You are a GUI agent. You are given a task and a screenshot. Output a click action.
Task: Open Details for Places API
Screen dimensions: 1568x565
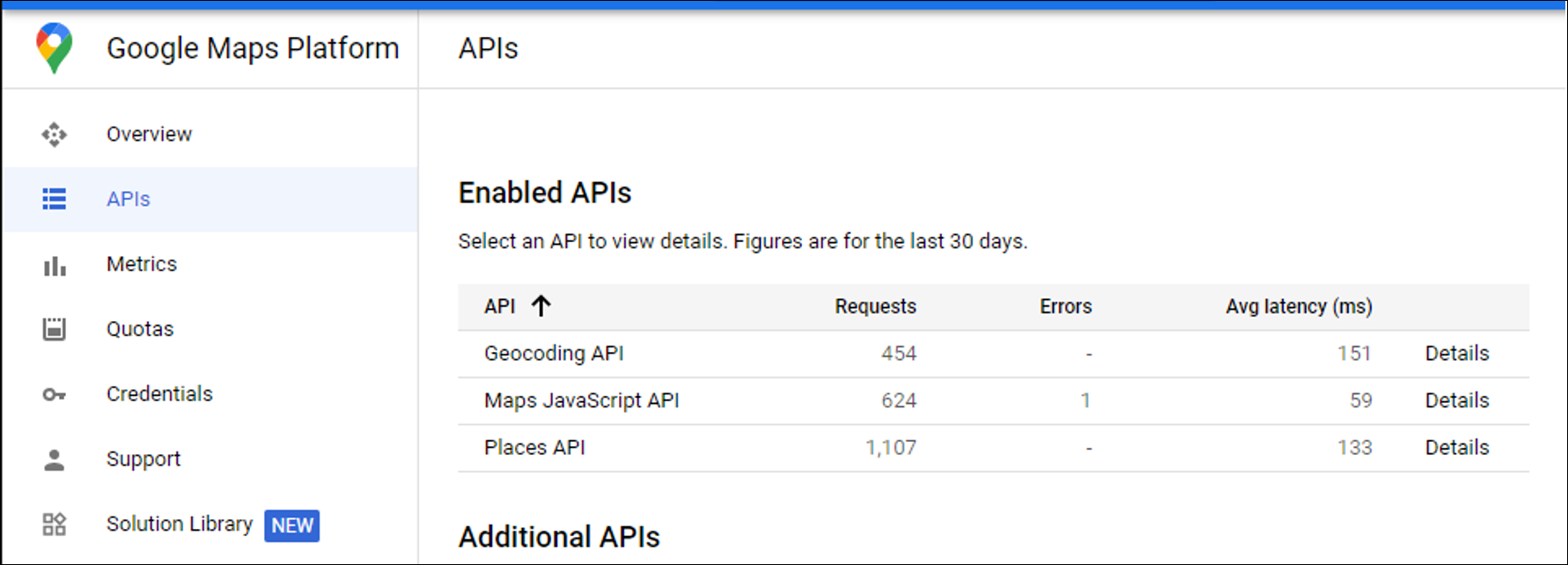[1456, 448]
